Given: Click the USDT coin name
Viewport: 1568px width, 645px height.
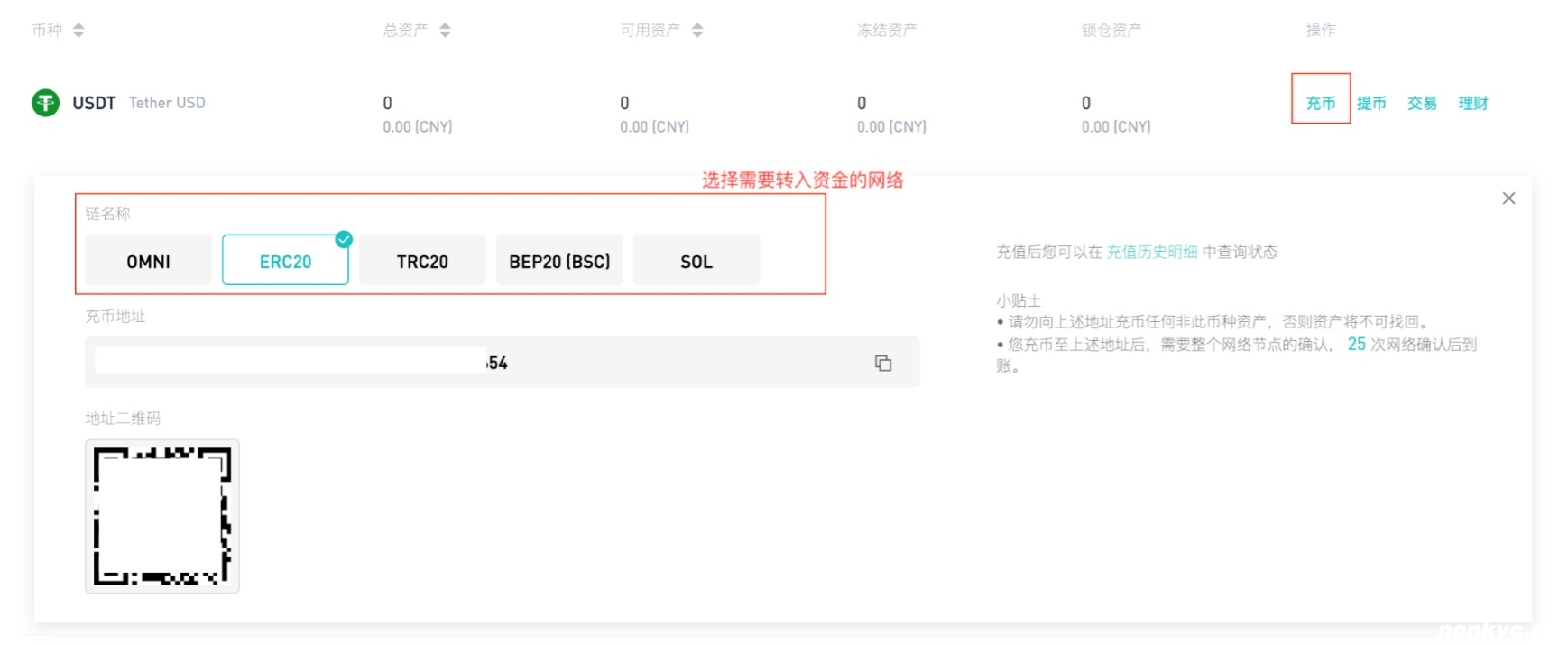Looking at the screenshot, I should [94, 103].
